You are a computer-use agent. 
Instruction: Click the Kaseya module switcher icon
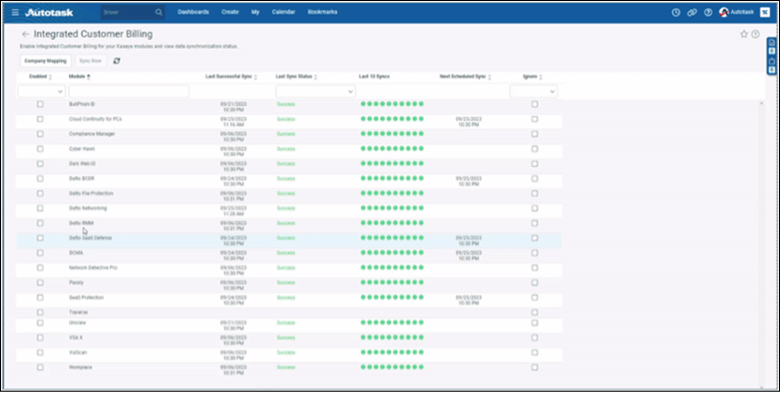pyautogui.click(x=765, y=12)
